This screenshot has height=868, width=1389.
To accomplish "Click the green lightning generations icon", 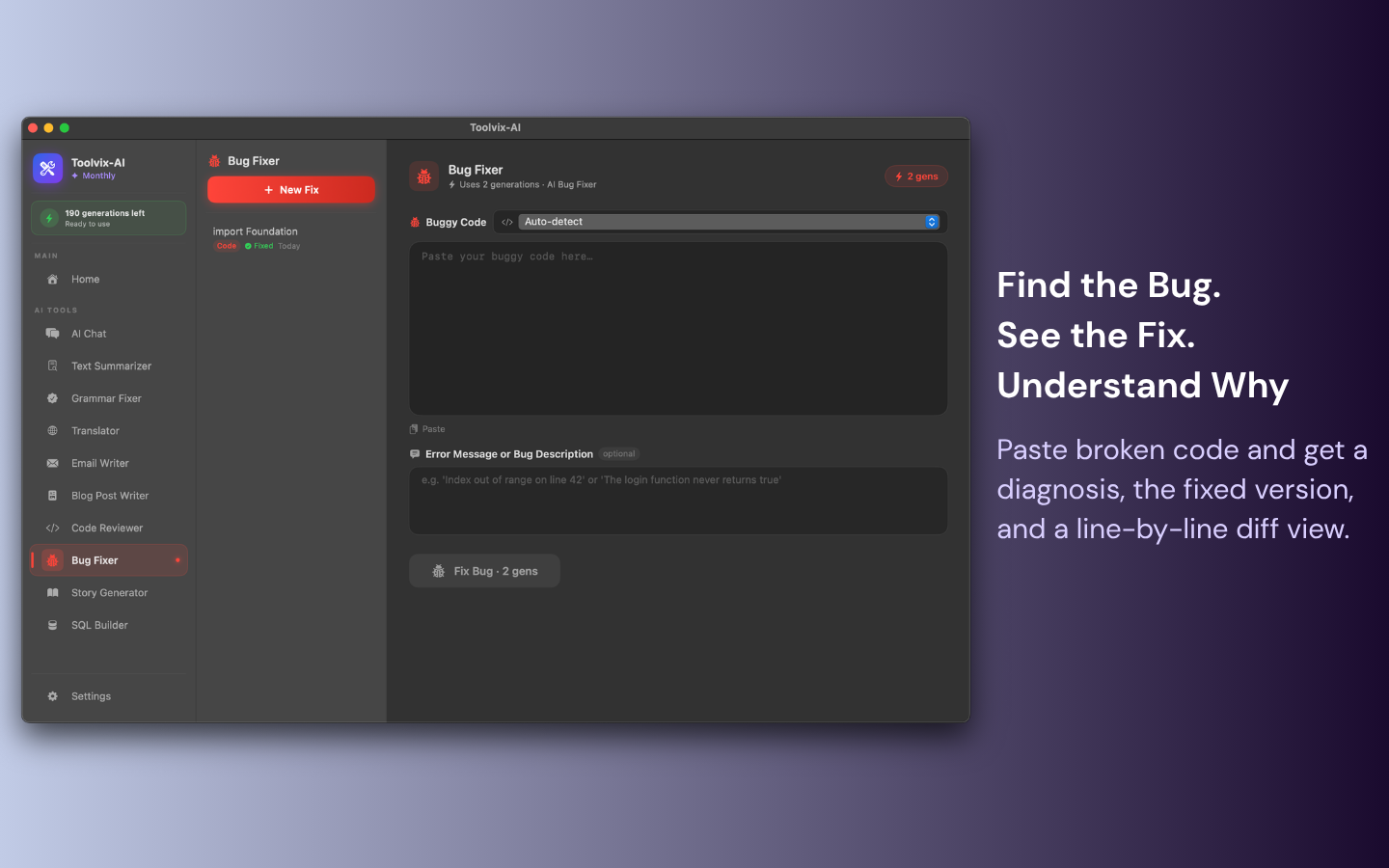I will [x=49, y=219].
